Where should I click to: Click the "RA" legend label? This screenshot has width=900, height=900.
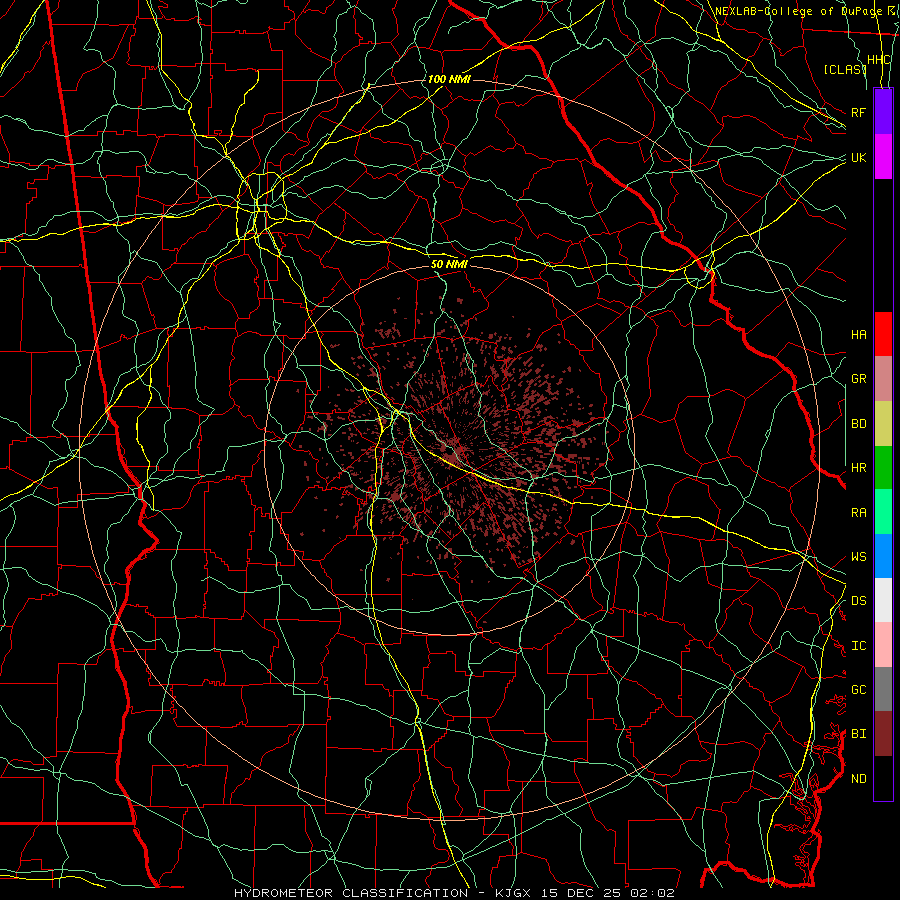tap(858, 513)
